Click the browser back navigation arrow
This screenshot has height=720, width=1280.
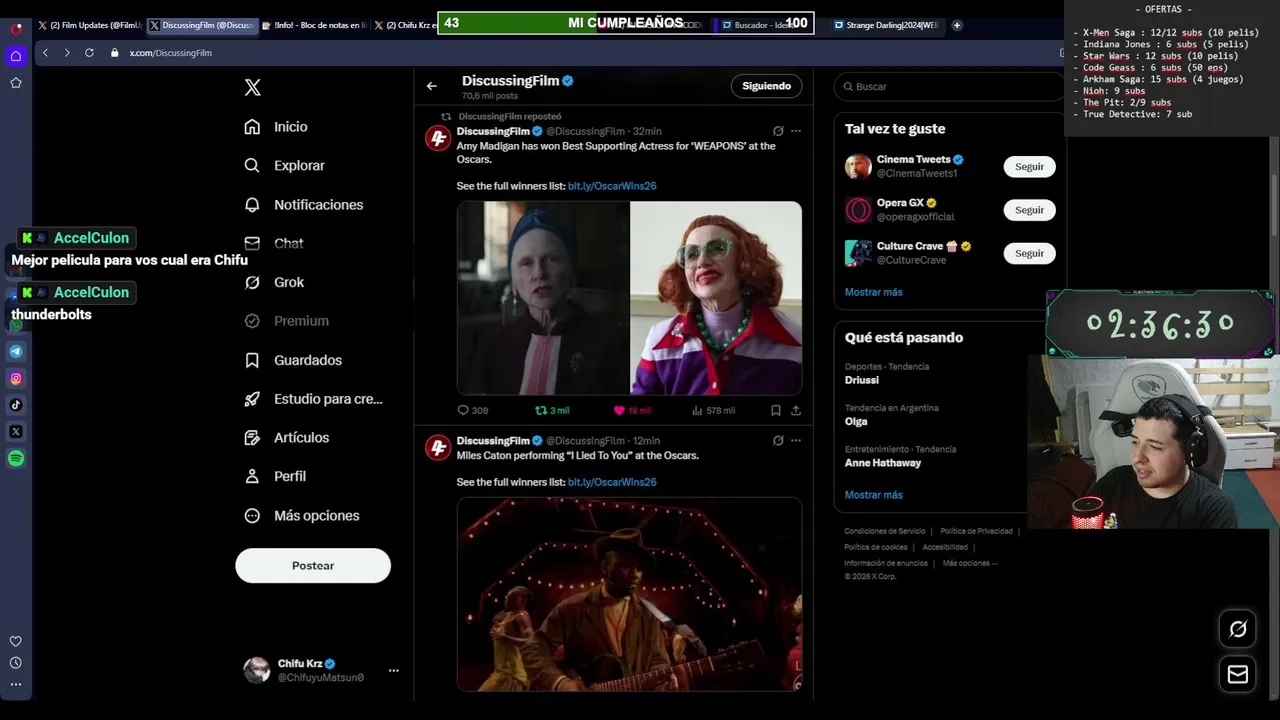coord(45,53)
